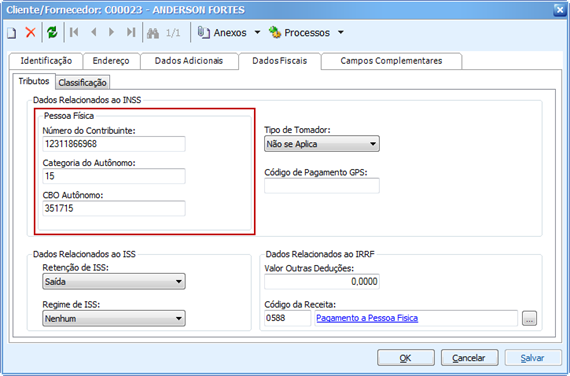Screen dimensions: 570x376
Task: Confirm with the OK button
Action: click(x=405, y=358)
